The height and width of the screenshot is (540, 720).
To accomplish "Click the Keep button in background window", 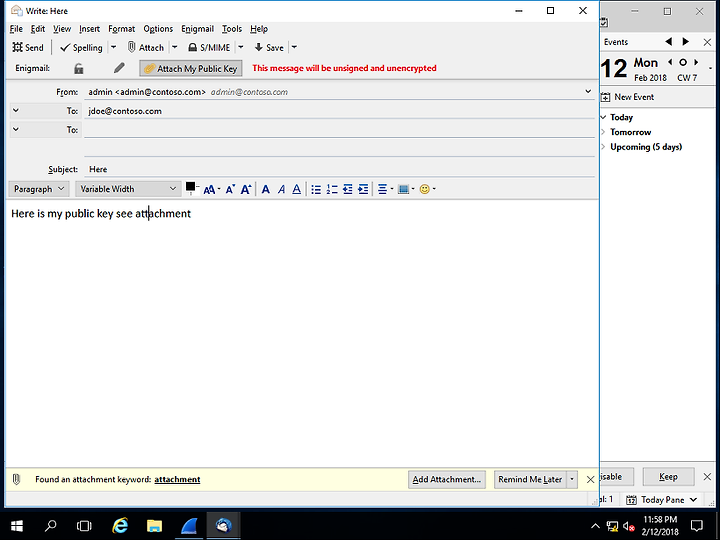I will click(668, 477).
